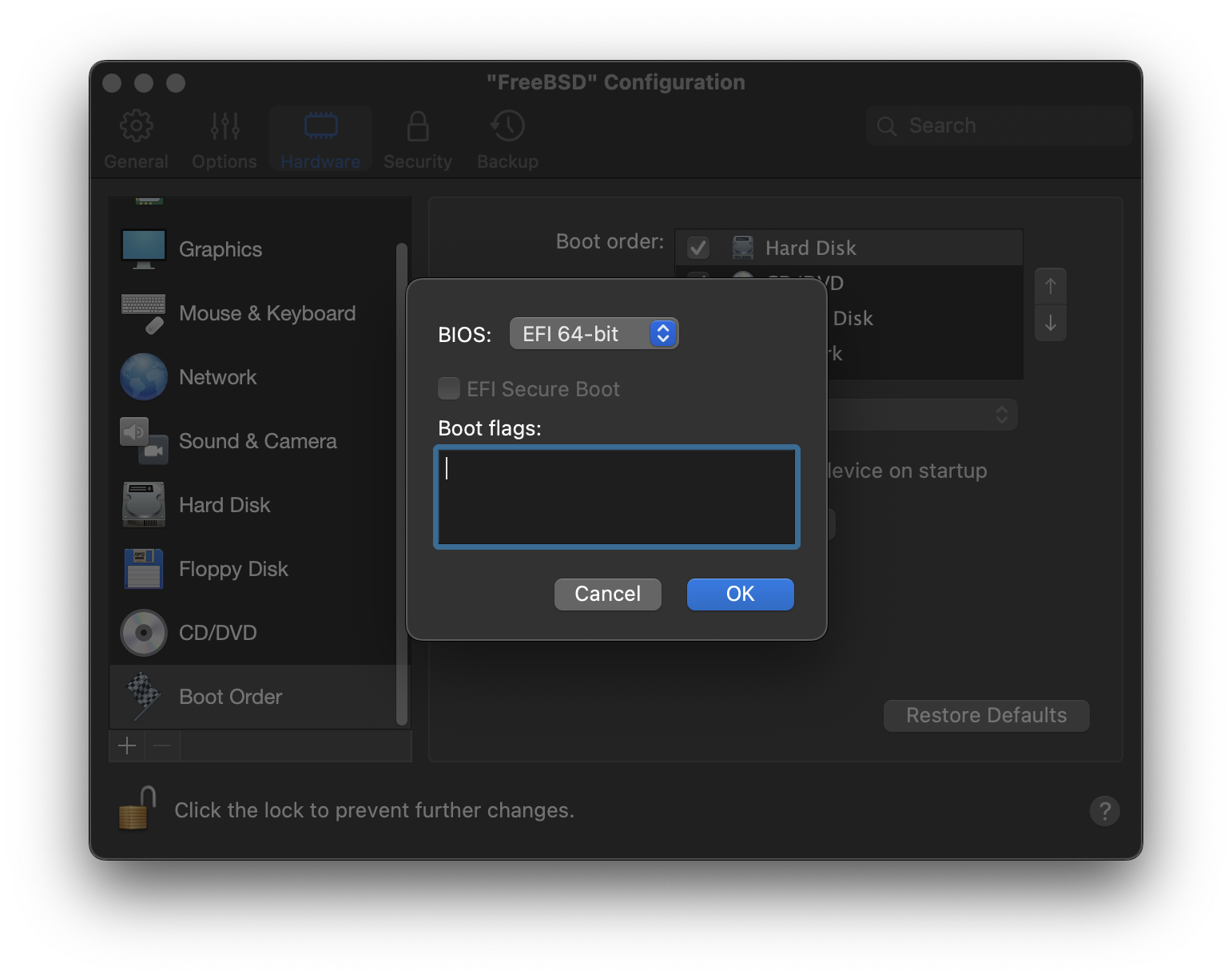Select the Hard Disk hardware entry

[224, 504]
